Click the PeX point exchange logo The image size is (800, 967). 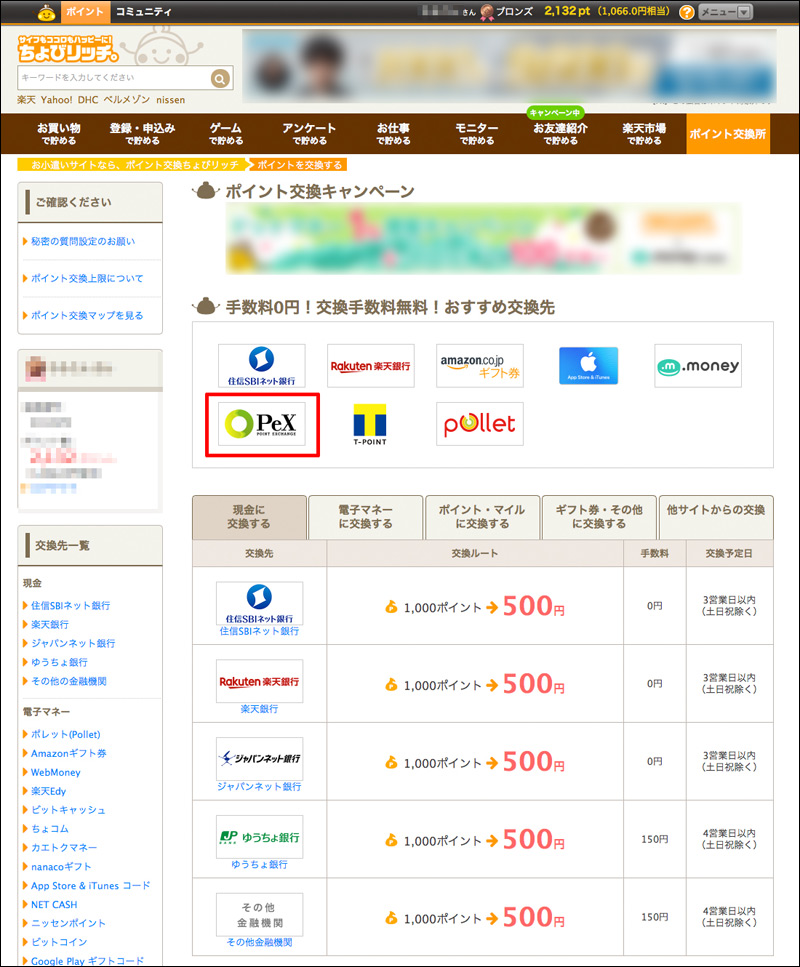(x=262, y=424)
